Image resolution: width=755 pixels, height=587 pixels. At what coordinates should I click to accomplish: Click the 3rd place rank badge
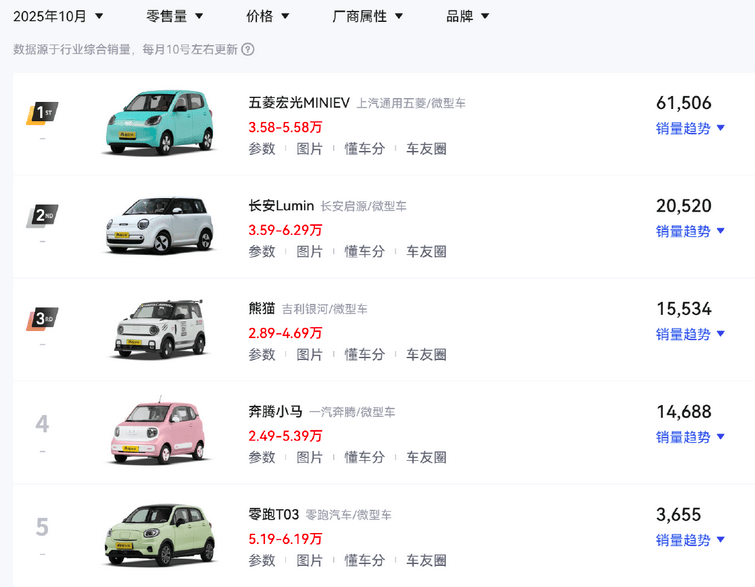[x=42, y=319]
